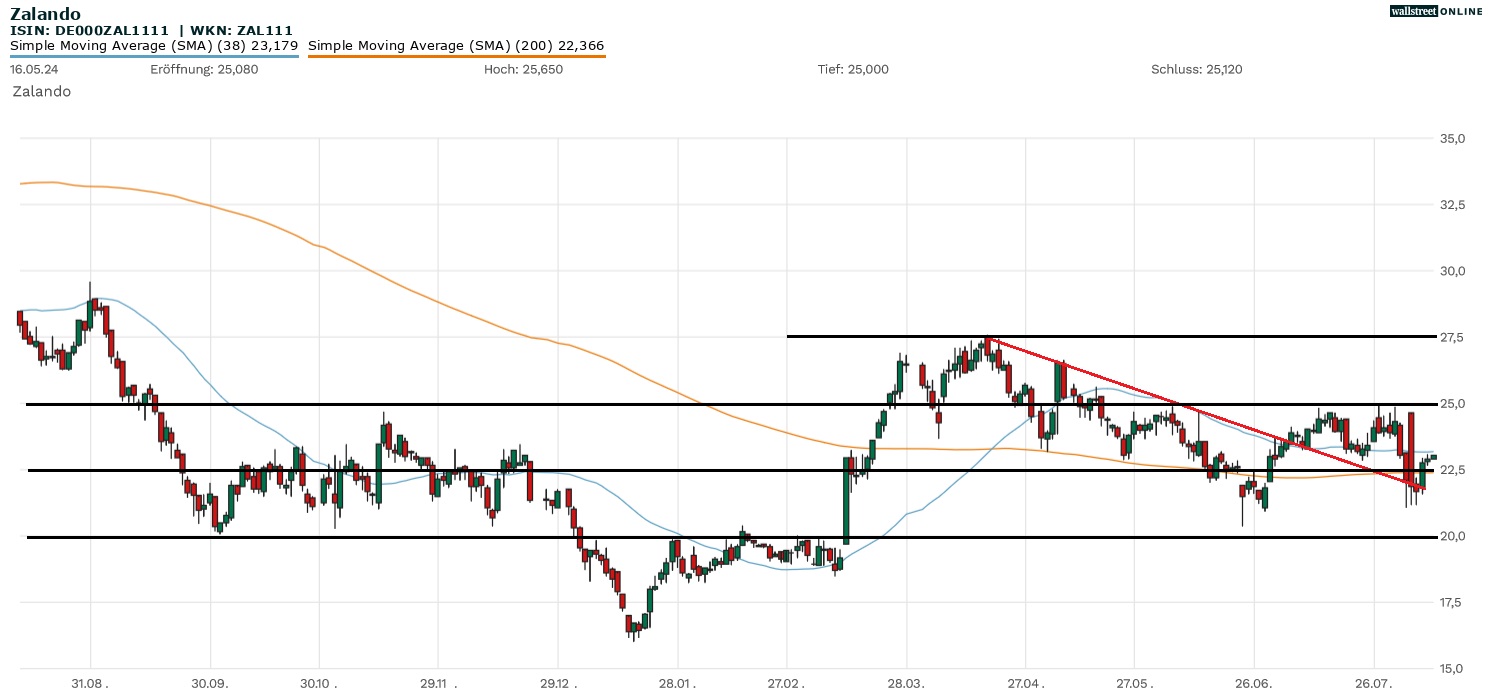Click the Schluss 25,120 value

click(1196, 69)
